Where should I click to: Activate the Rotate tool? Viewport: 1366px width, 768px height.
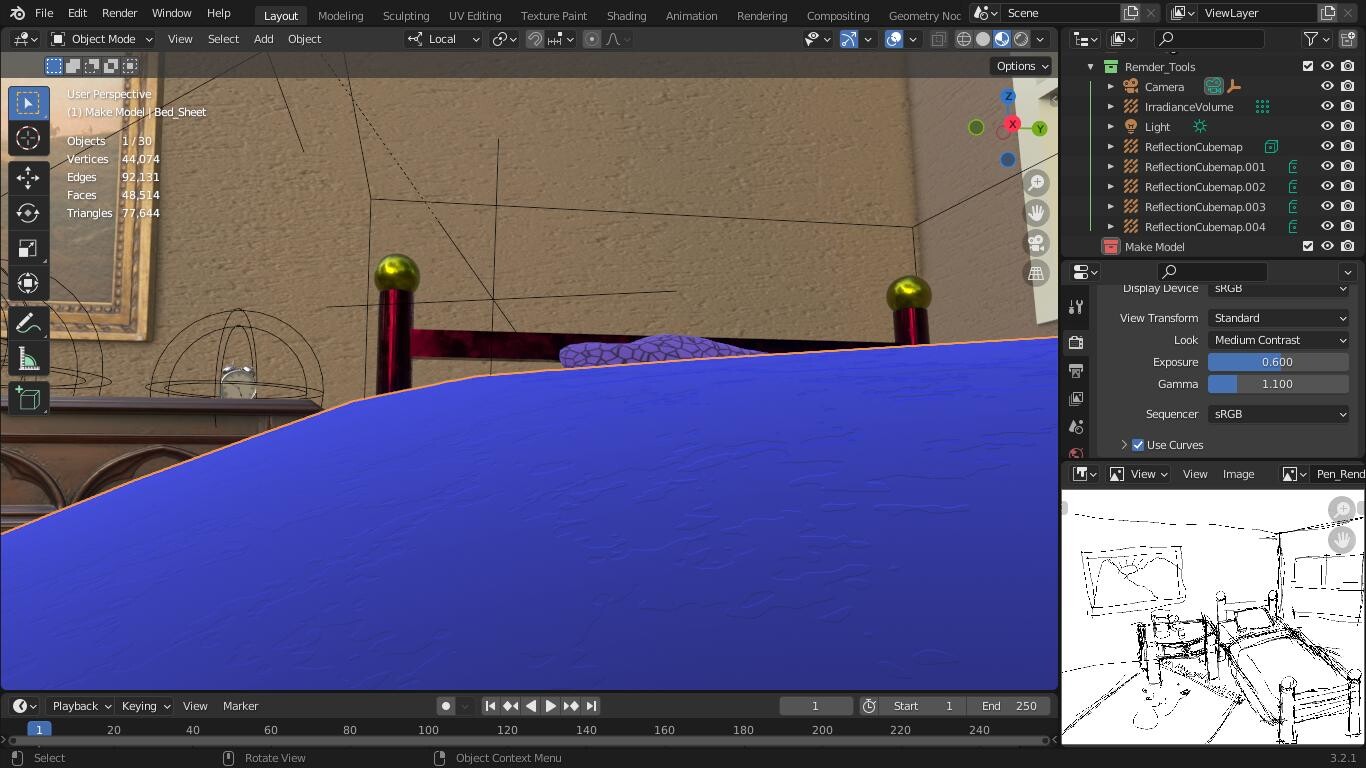pyautogui.click(x=28, y=213)
